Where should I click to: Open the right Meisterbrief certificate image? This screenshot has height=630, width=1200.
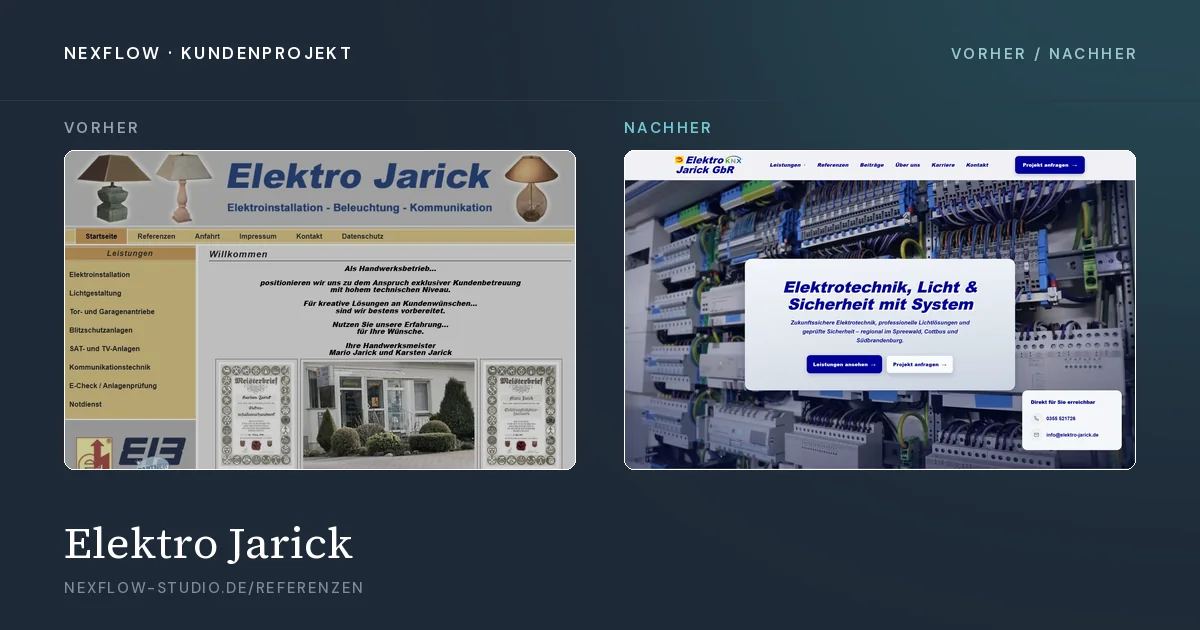[x=520, y=414]
